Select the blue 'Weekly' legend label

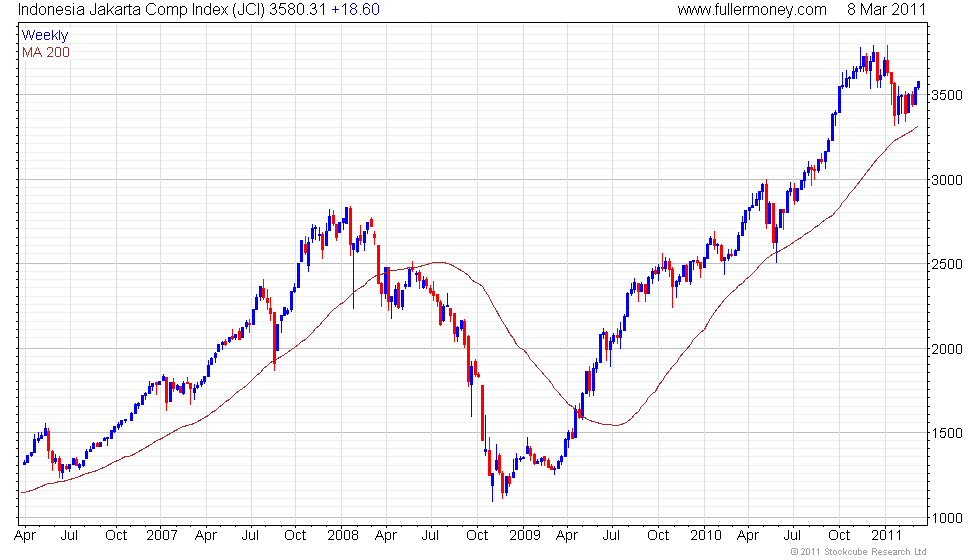point(44,36)
